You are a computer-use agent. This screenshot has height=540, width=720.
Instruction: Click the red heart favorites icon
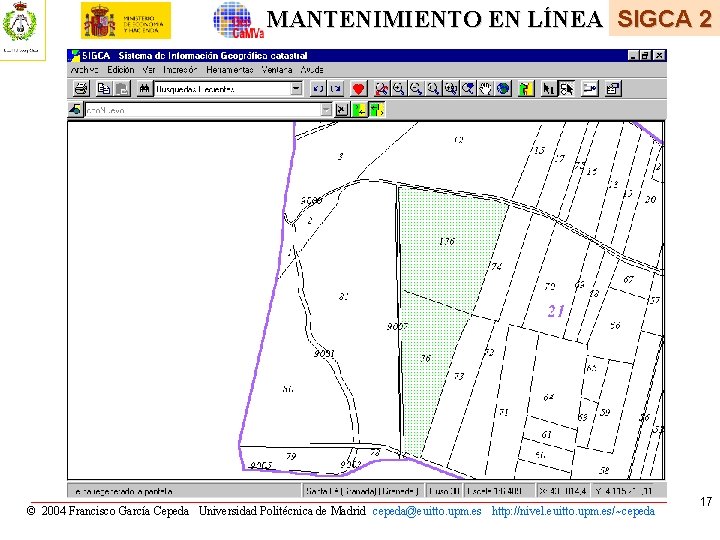click(x=358, y=88)
